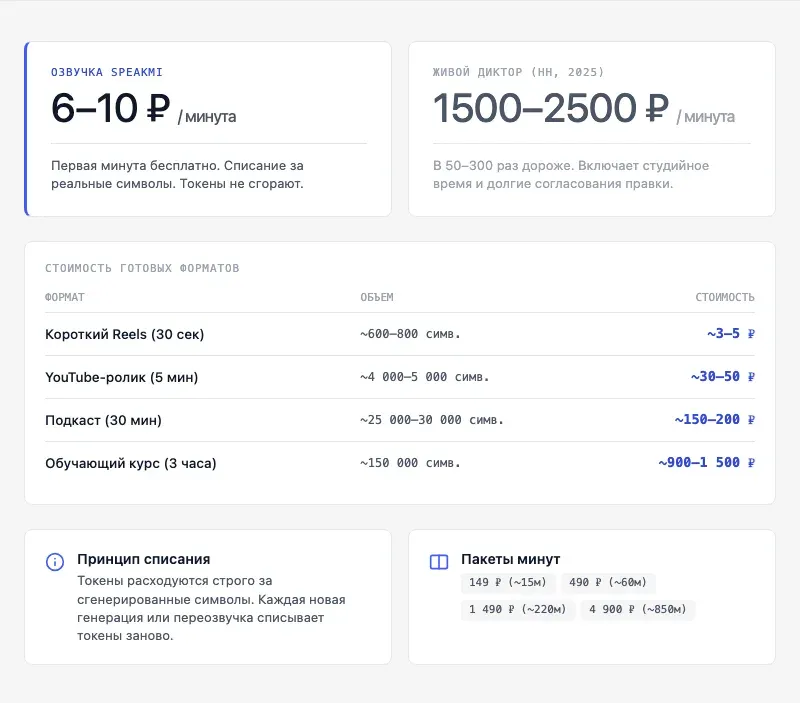This screenshot has width=800, height=703.
Task: Click the ФОРМАТ column header
Action: tap(65, 297)
